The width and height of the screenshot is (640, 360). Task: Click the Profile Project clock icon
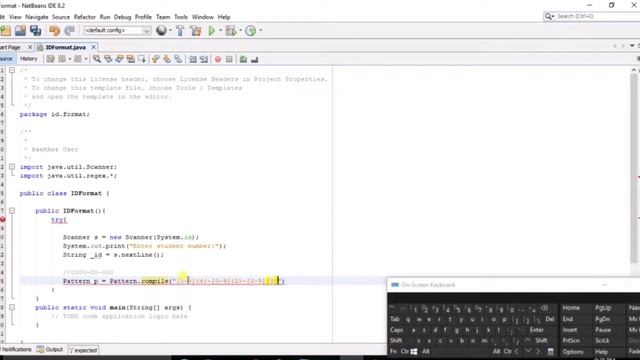(251, 31)
